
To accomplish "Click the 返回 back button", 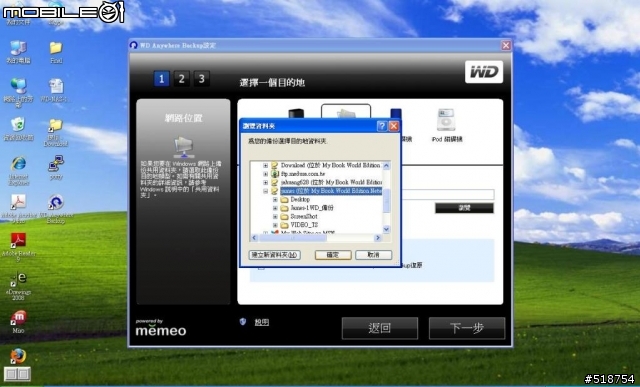I will click(380, 328).
